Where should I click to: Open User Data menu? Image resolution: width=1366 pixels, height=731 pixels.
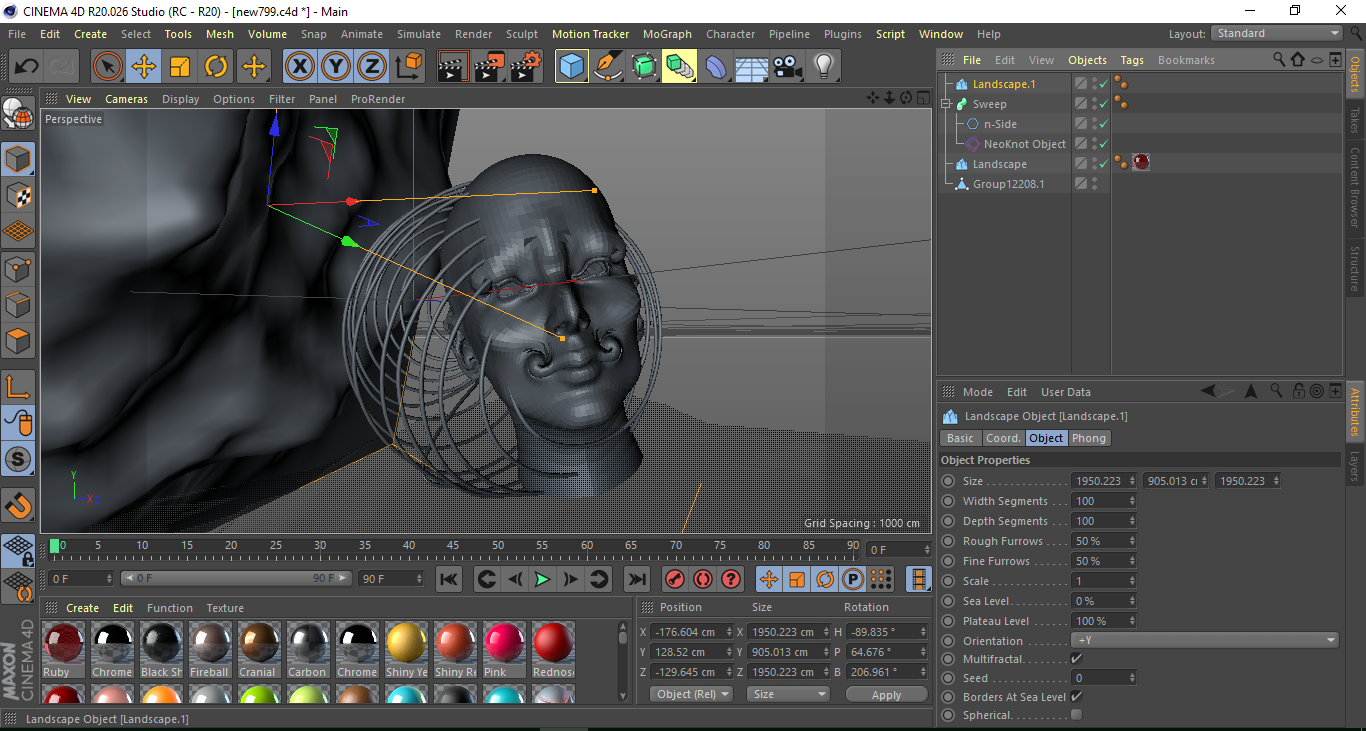point(1066,392)
